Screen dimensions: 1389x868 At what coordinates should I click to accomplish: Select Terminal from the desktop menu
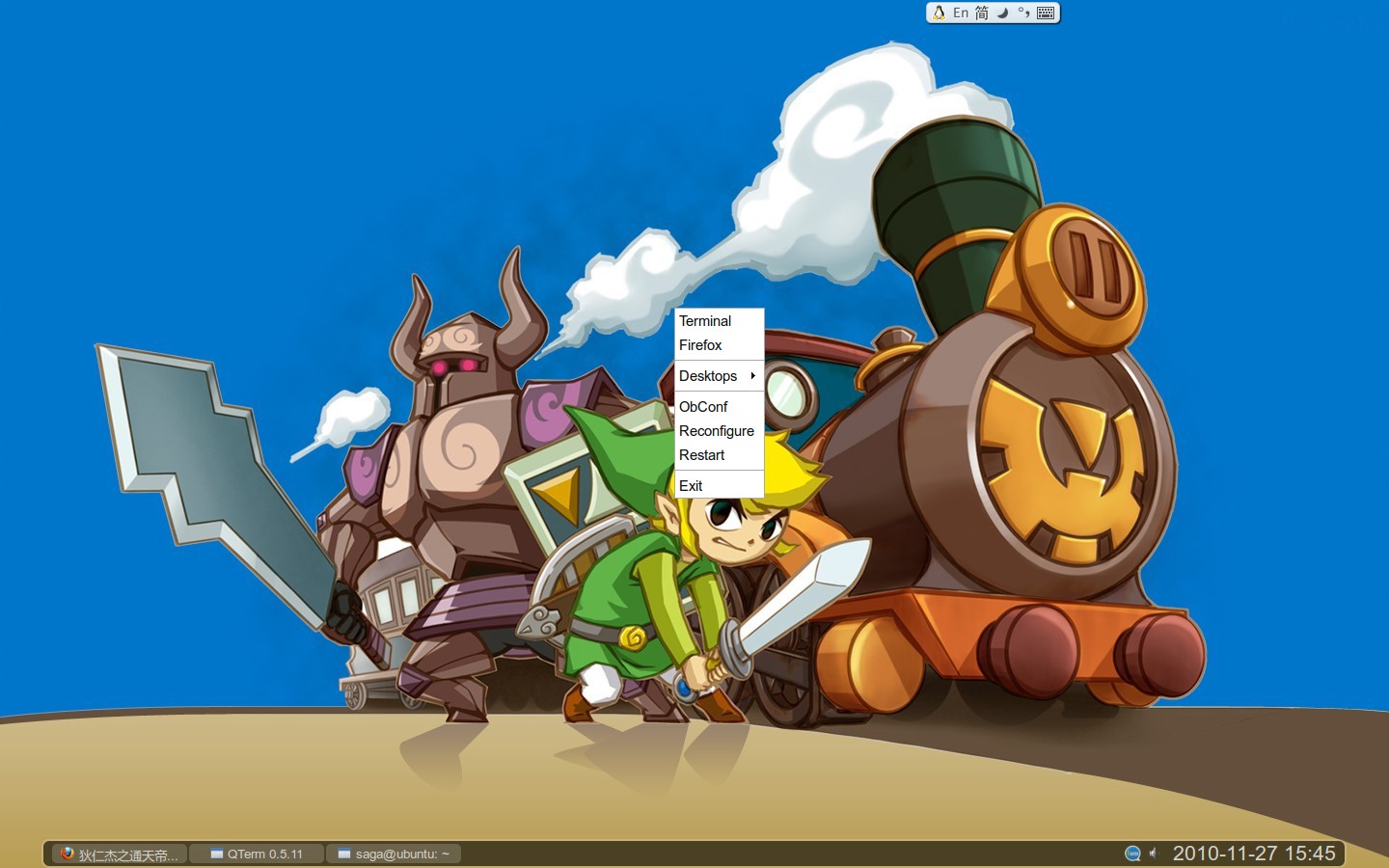719,321
